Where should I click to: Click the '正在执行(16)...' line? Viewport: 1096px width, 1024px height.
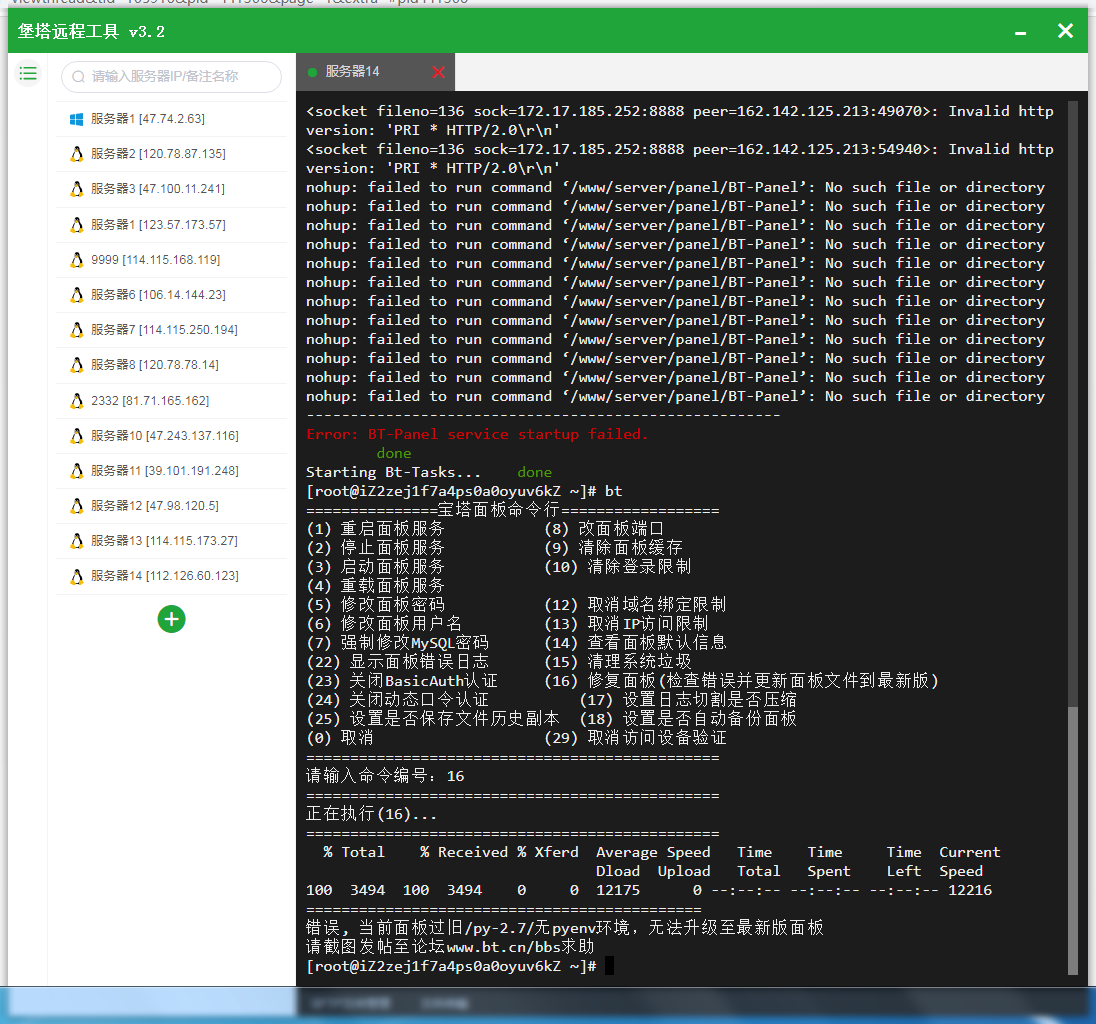[x=371, y=814]
